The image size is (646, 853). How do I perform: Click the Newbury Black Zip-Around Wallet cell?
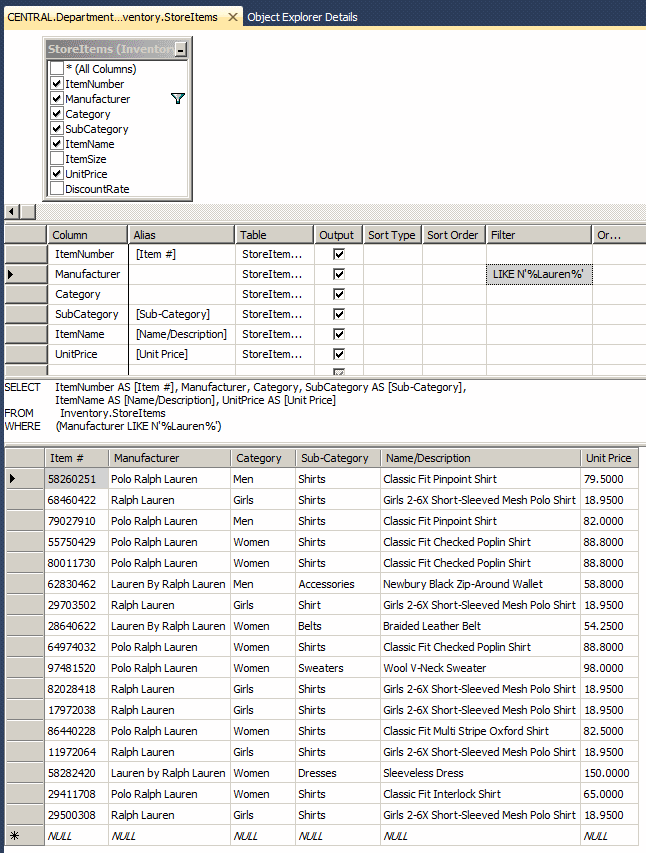[x=481, y=584]
